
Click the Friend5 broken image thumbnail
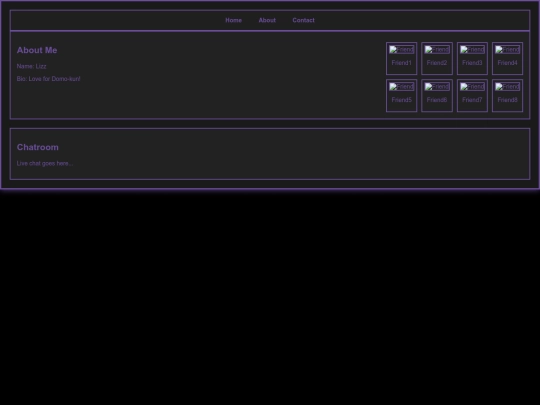pos(402,87)
